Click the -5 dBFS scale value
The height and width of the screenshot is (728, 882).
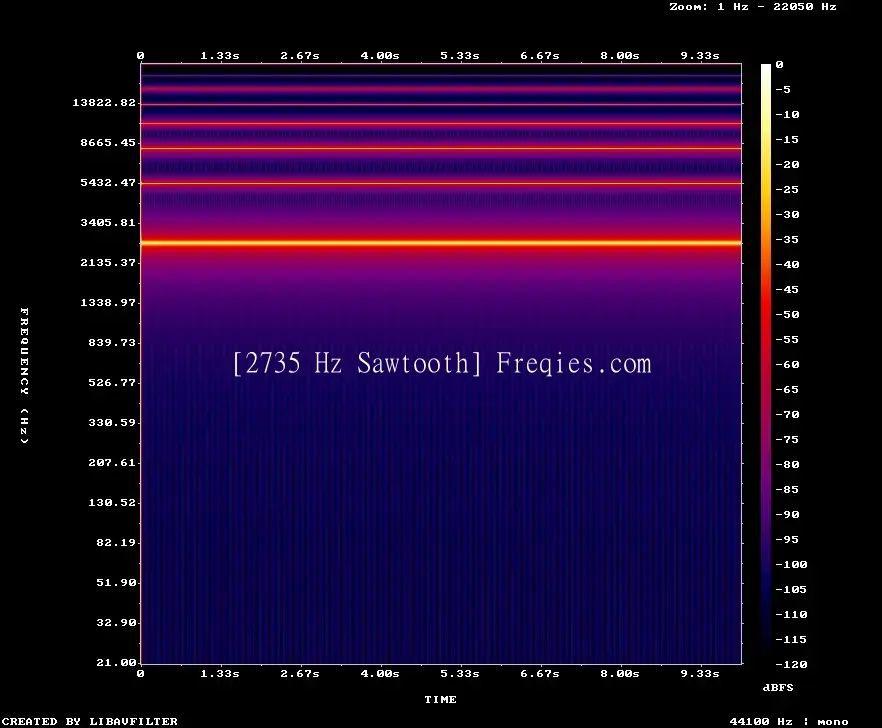(783, 89)
